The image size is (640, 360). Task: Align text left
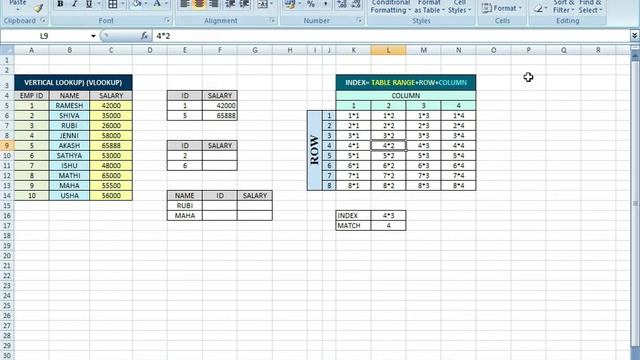(185, 4)
